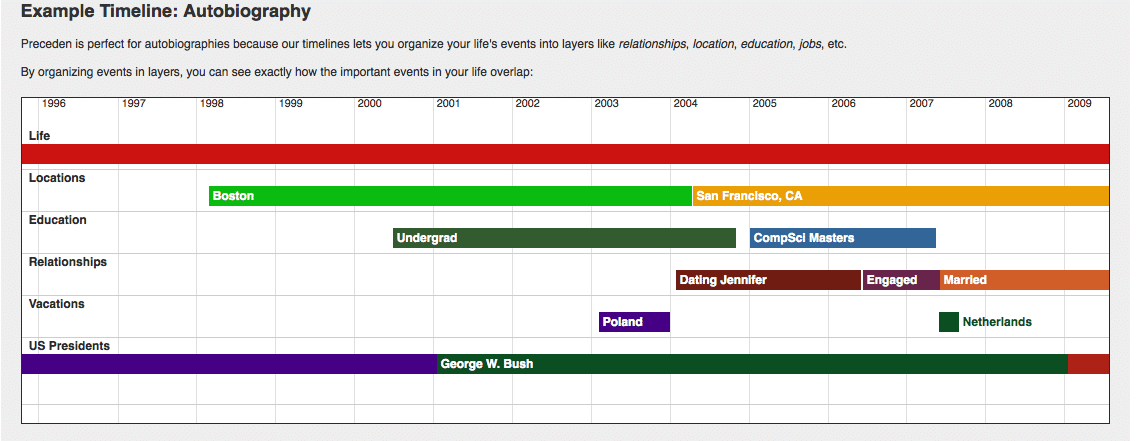1143x441 pixels.
Task: Select the George W. Bush bar
Action: tap(751, 364)
